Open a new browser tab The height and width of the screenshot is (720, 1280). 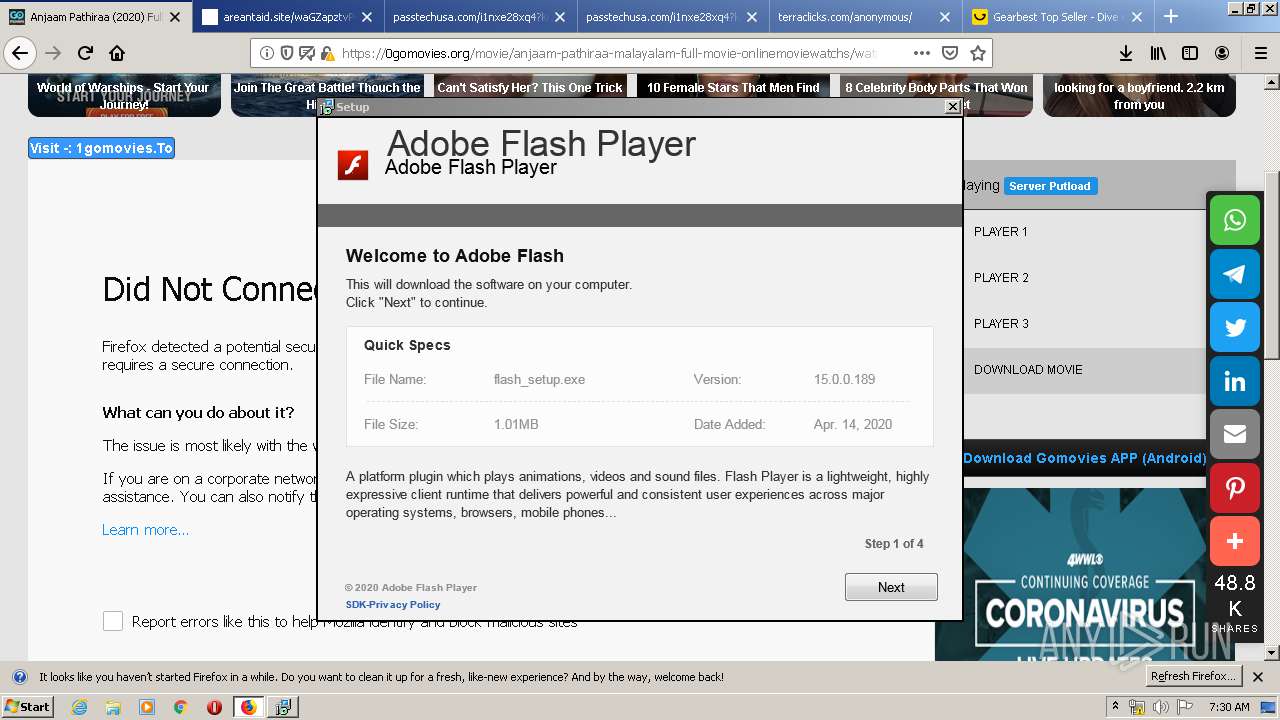click(1171, 16)
